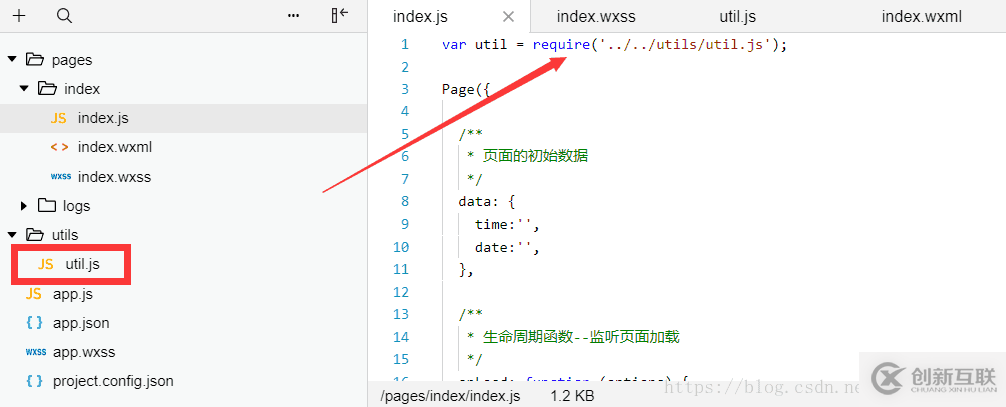Image resolution: width=1006 pixels, height=407 pixels.
Task: Collapse the file tree panel icon
Action: click(x=339, y=15)
